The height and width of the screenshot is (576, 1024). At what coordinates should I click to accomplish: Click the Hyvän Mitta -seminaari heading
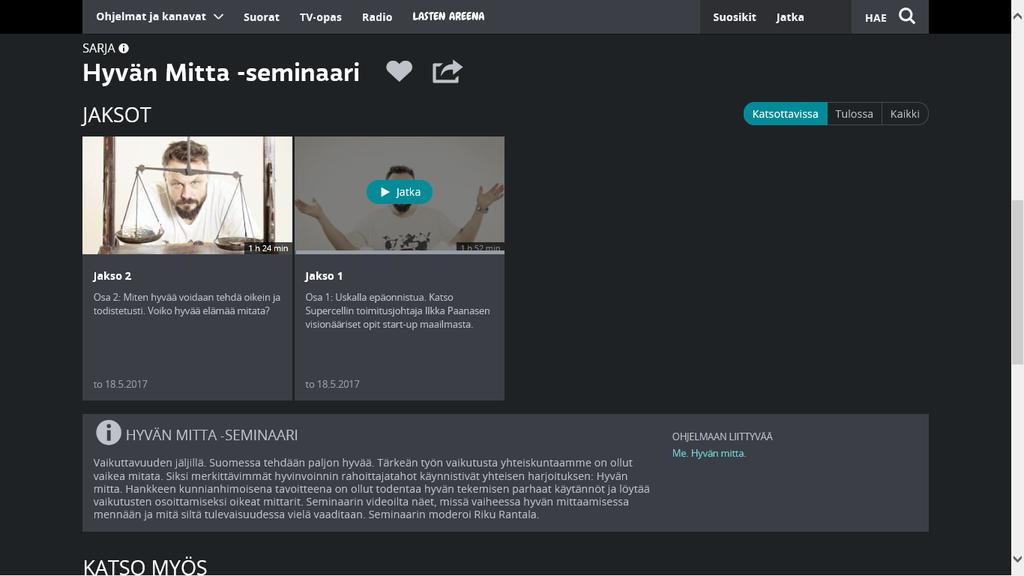(x=221, y=72)
